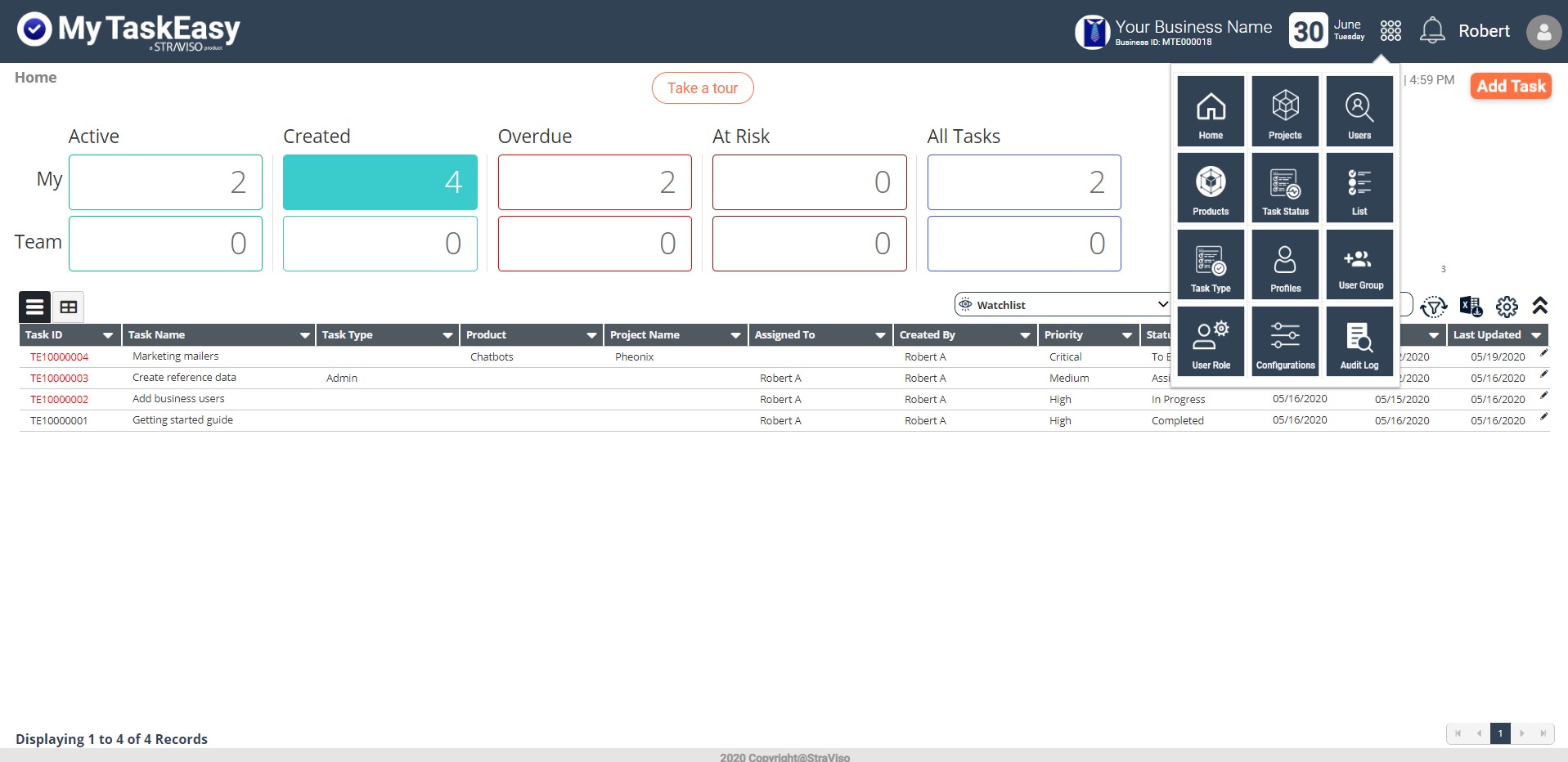Open the Watchlist dropdown
The height and width of the screenshot is (762, 1568).
[x=1063, y=305]
